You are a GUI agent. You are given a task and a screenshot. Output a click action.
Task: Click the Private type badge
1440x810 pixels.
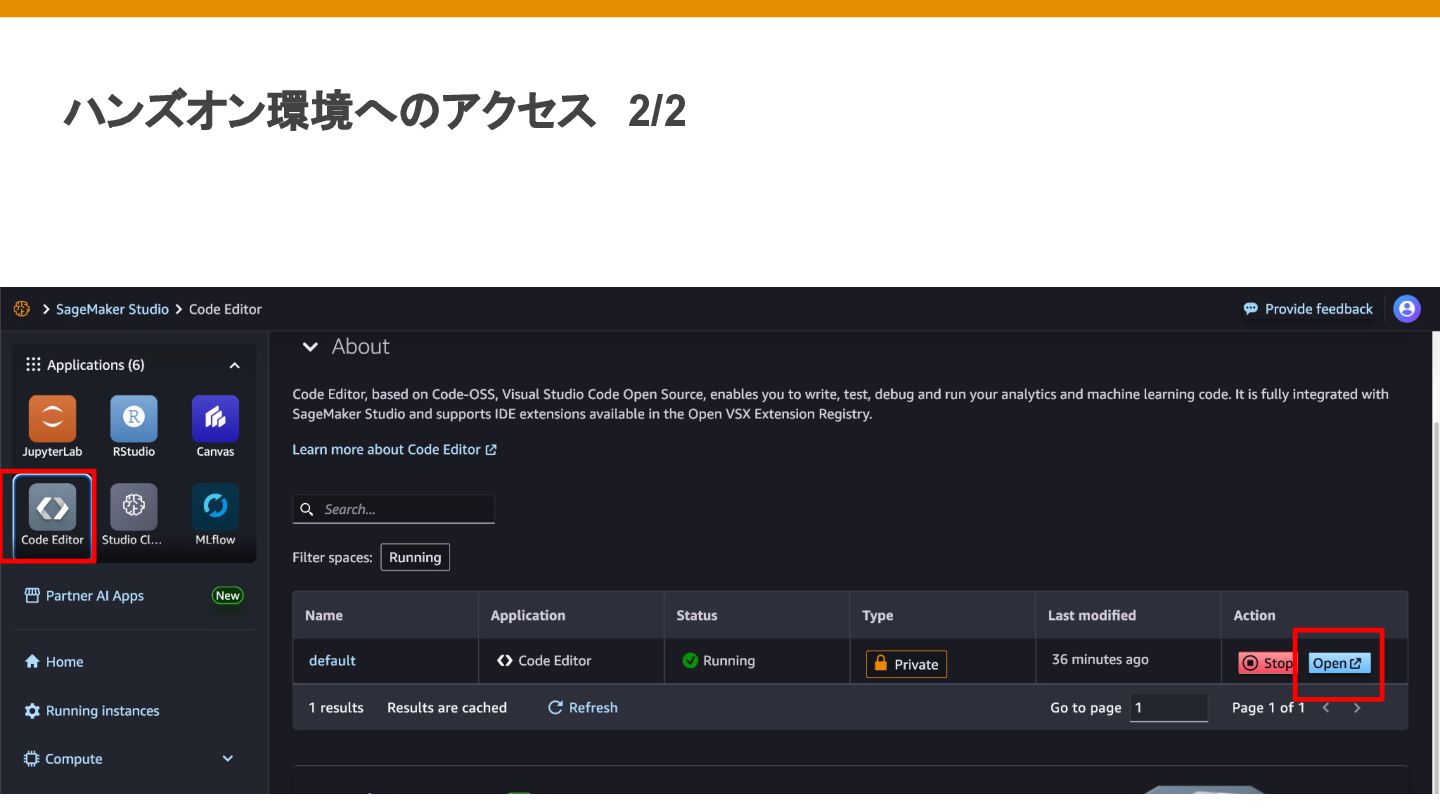(906, 664)
